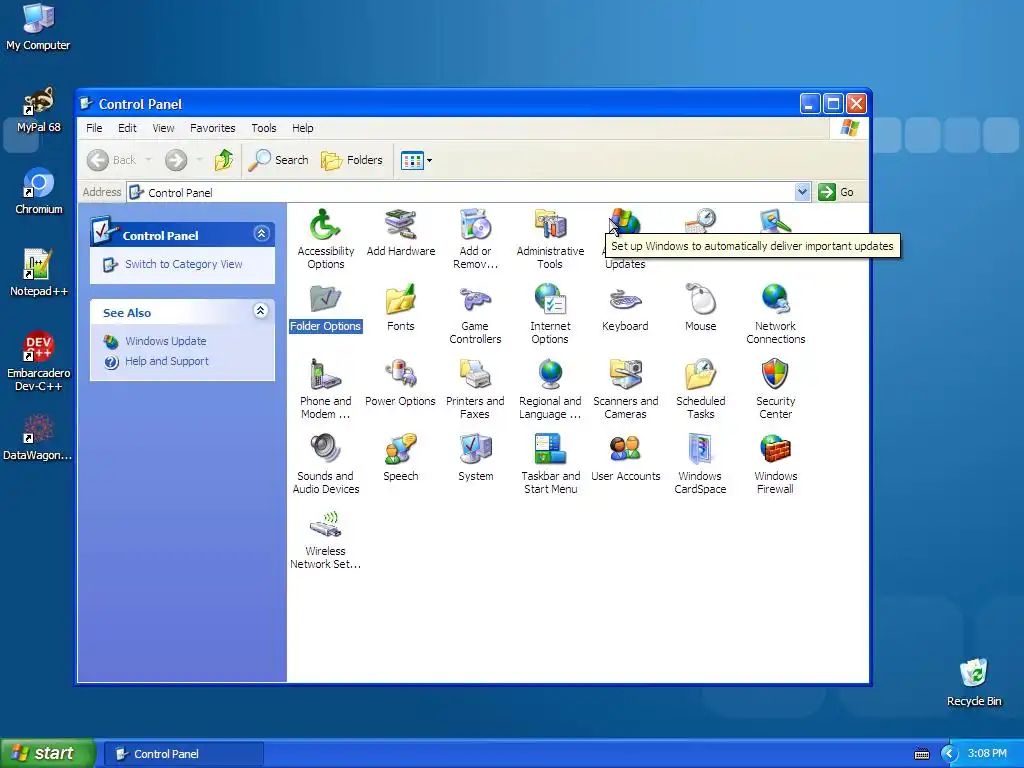Open Scheduled Tasks icon
Viewport: 1024px width, 768px height.
[700, 376]
